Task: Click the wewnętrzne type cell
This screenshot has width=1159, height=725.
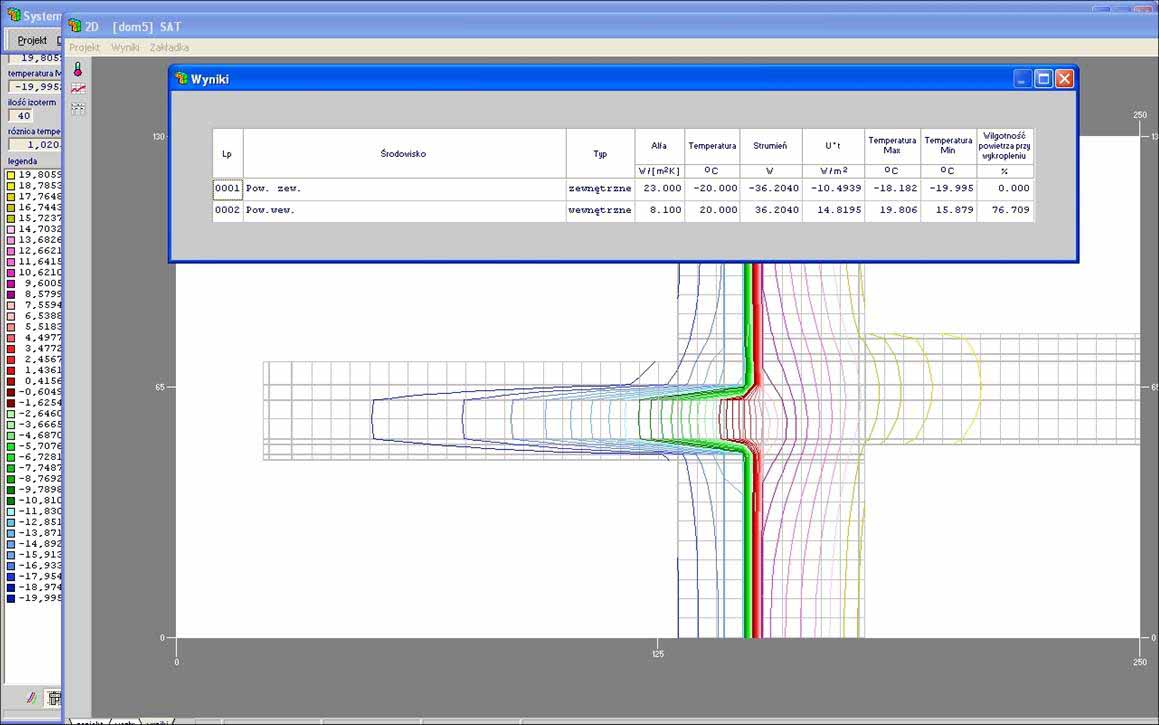Action: tap(600, 210)
